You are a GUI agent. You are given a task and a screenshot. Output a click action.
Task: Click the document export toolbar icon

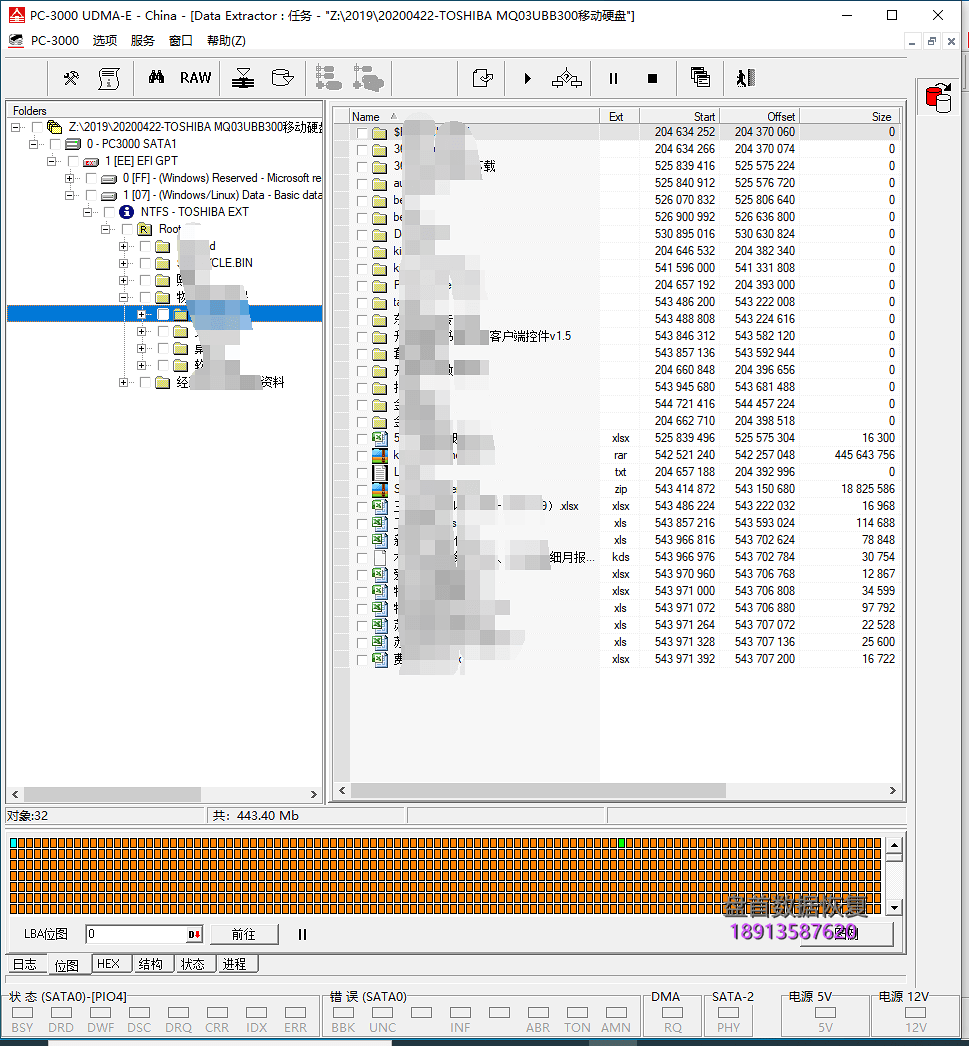tap(482, 79)
